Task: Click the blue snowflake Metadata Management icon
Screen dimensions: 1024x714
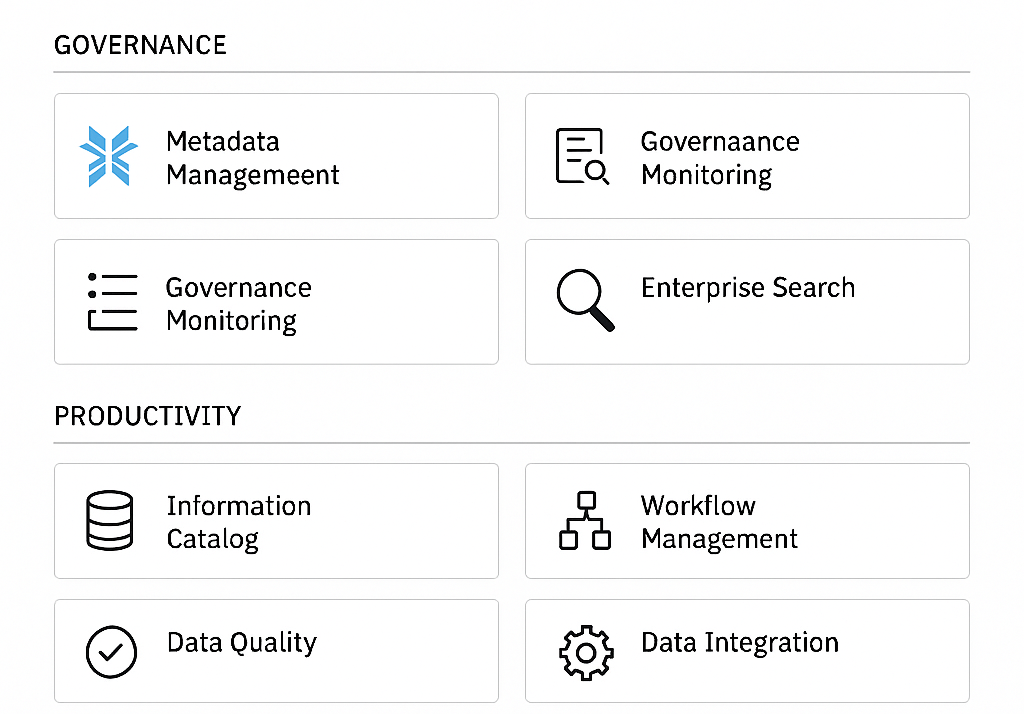Action: click(x=109, y=156)
